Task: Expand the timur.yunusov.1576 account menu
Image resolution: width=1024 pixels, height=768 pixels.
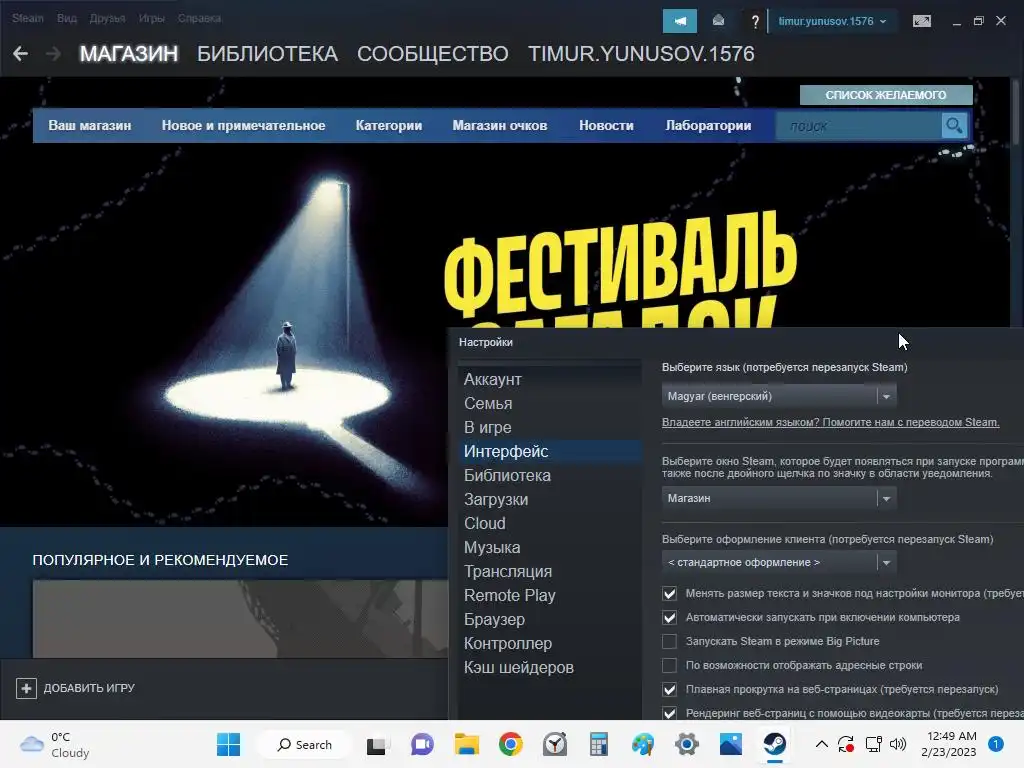Action: point(832,21)
